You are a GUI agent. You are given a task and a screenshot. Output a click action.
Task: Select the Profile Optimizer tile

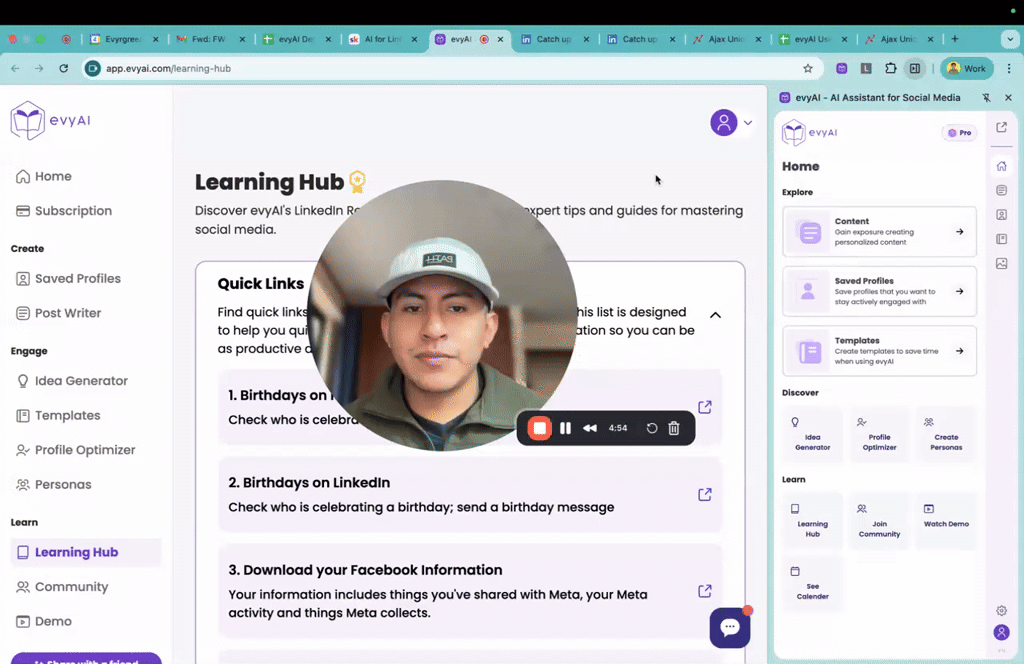[879, 433]
